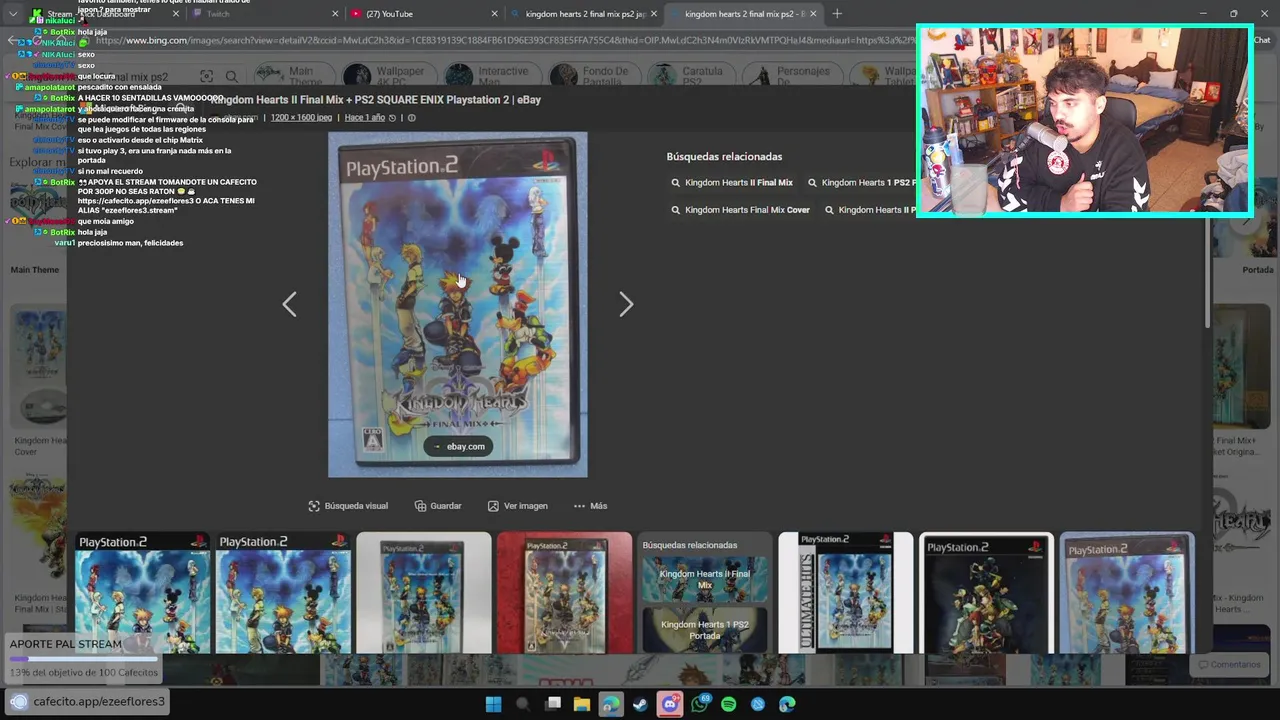Click the camera visual search icon in search box
Image resolution: width=1280 pixels, height=720 pixels.
tap(206, 77)
